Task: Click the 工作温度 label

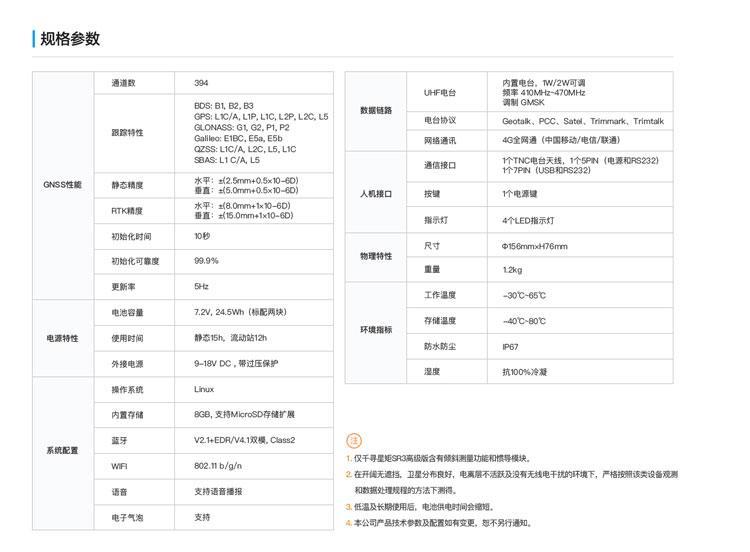Action: pos(440,295)
